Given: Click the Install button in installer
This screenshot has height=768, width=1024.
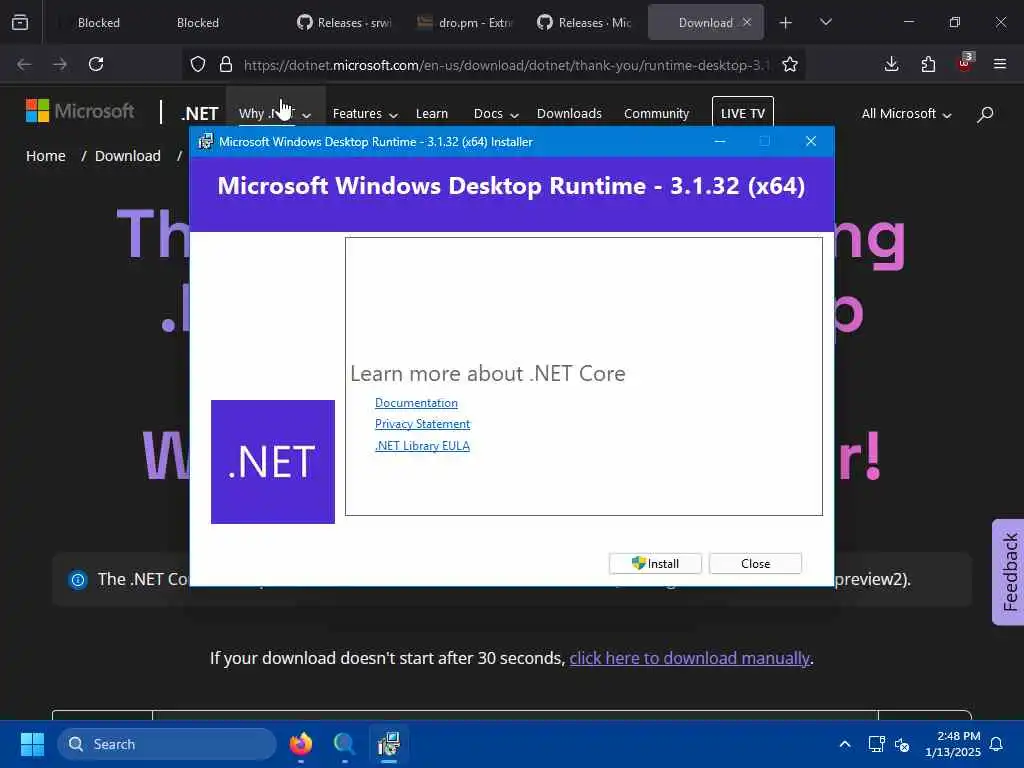Looking at the screenshot, I should click(x=655, y=564).
